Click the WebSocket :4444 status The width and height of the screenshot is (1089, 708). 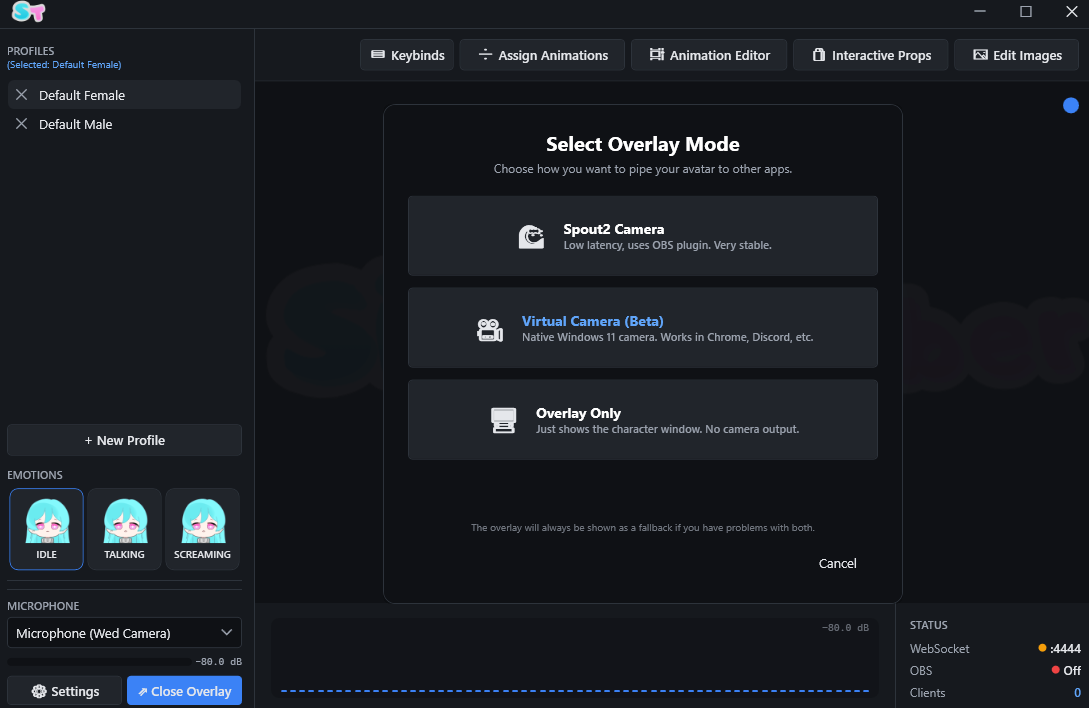tap(1059, 648)
